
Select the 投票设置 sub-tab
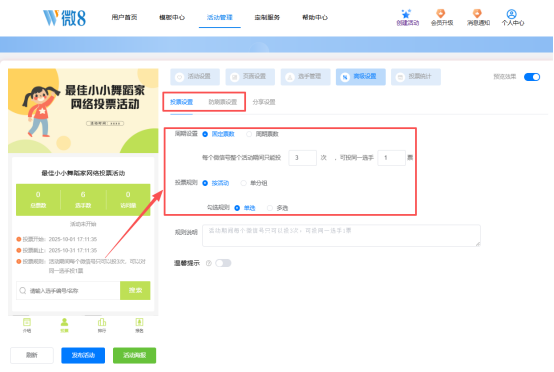[x=181, y=102]
